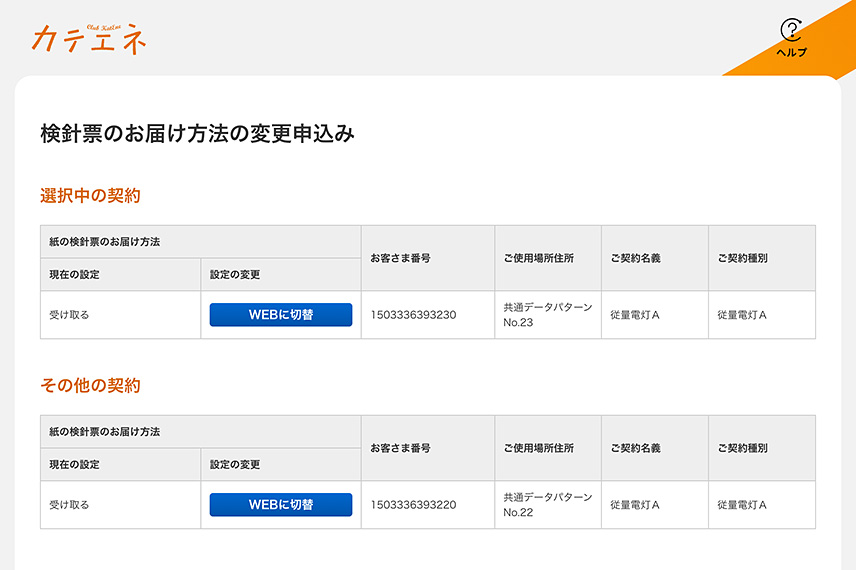Click お客さま番号 header in selected contract table
Image resolution: width=856 pixels, height=570 pixels.
pyautogui.click(x=400, y=258)
